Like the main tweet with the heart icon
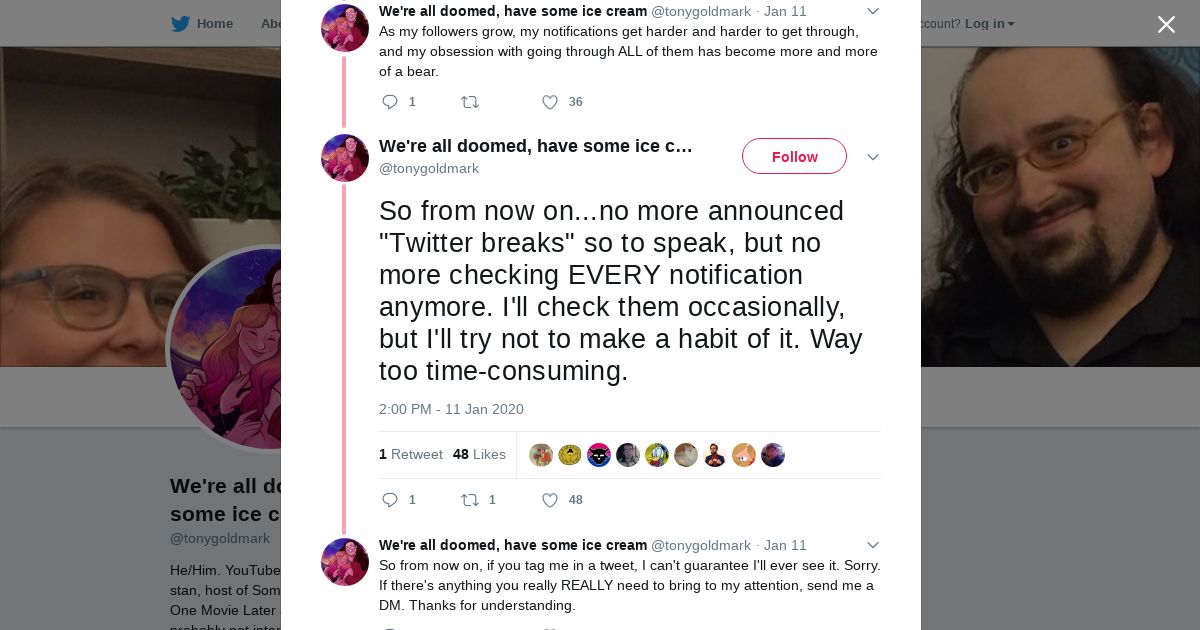 [550, 500]
